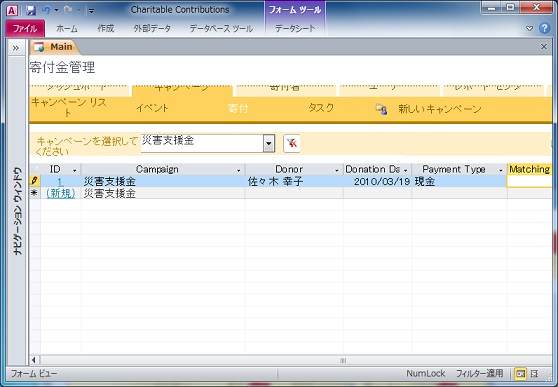Expand the campaign selection dropdown arrow
Image resolution: width=558 pixels, height=387 pixels.
[269, 143]
